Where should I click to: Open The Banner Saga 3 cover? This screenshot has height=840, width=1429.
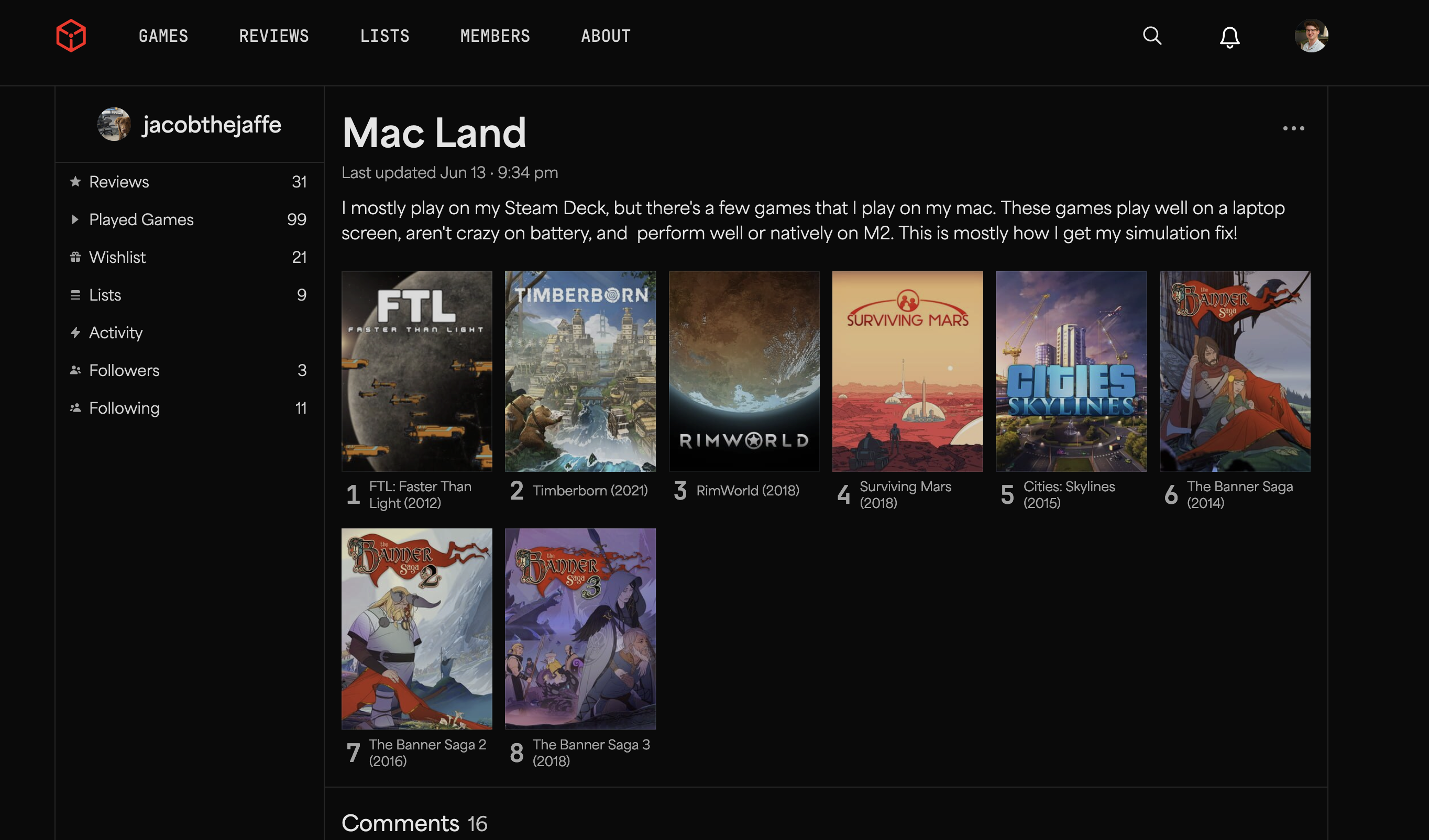point(580,628)
